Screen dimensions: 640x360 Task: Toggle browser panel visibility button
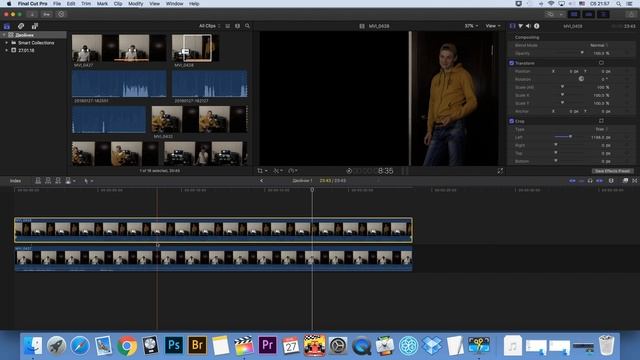[x=574, y=14]
